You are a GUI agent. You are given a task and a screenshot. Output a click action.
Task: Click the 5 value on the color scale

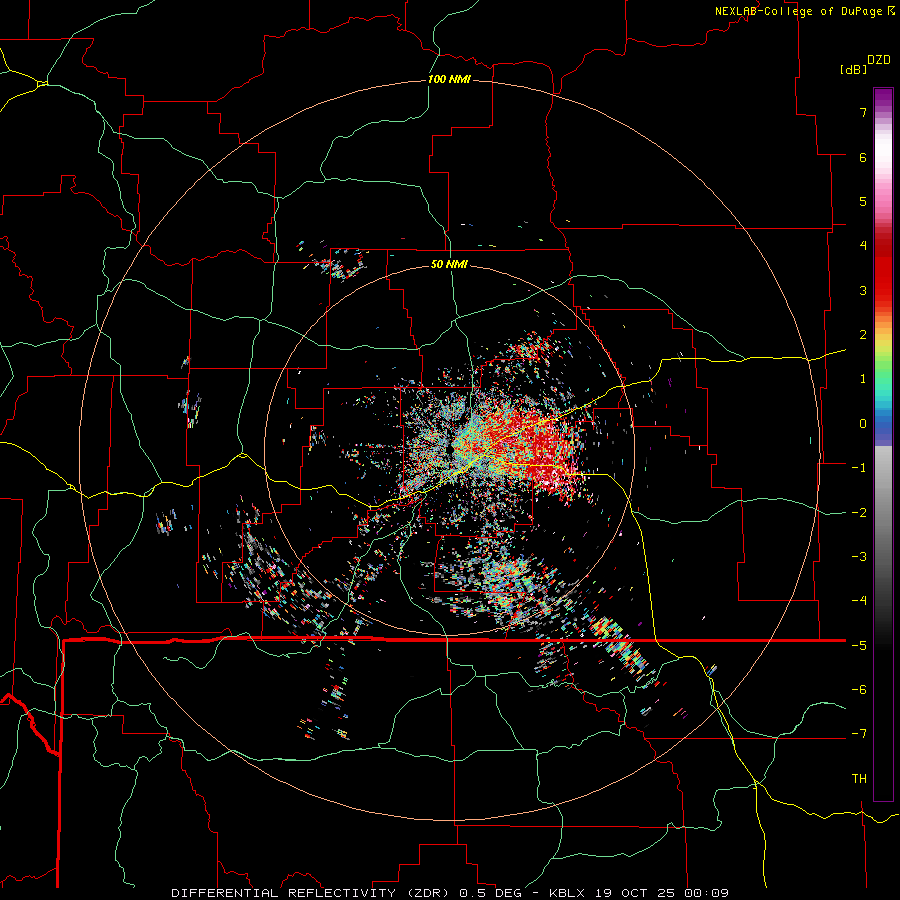863,201
